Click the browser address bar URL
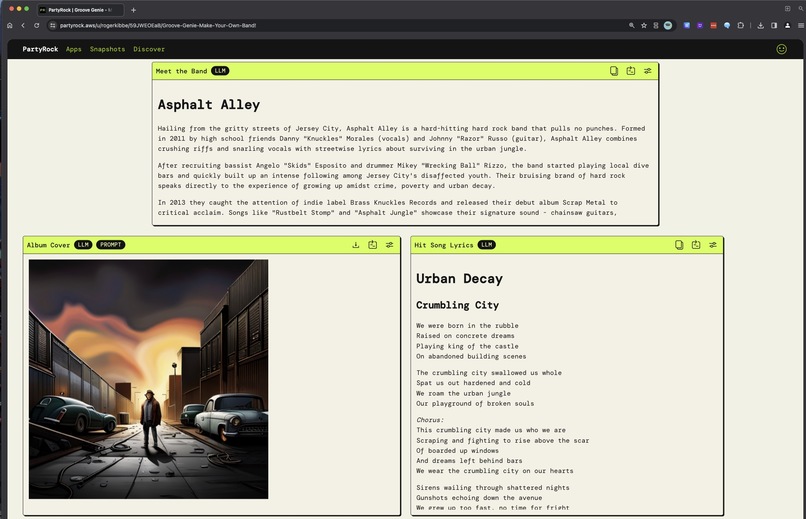Image resolution: width=806 pixels, height=519 pixels. click(x=158, y=25)
